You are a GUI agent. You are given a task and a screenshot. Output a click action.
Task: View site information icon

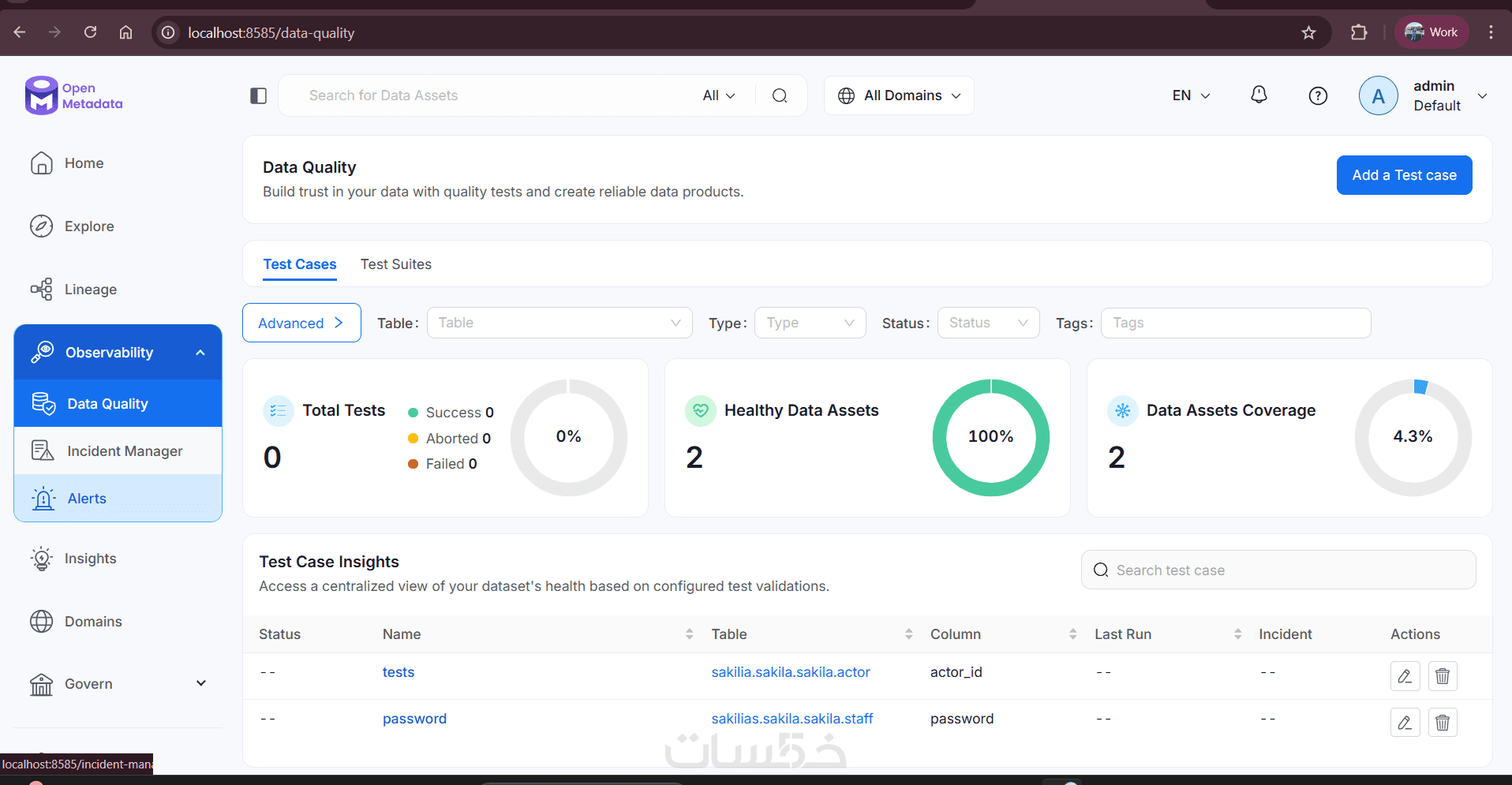[168, 32]
